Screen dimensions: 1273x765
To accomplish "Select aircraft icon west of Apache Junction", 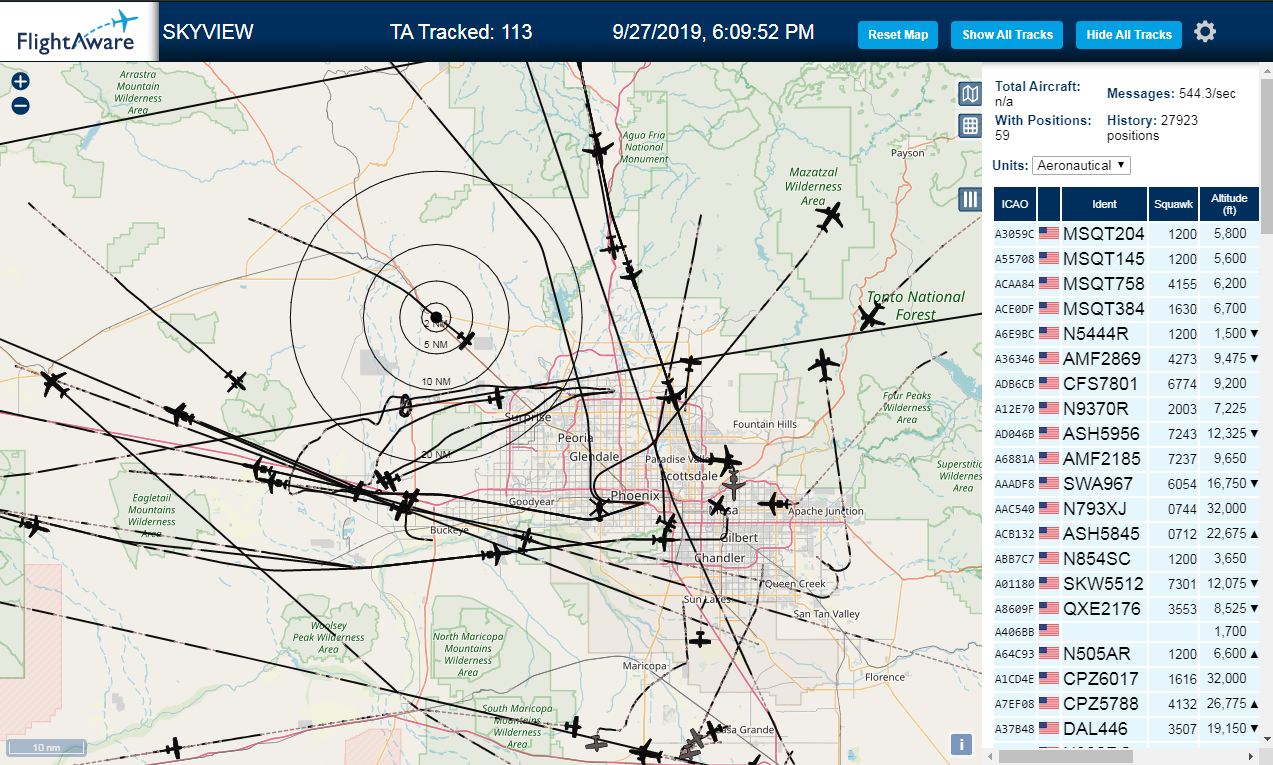I will tap(775, 503).
